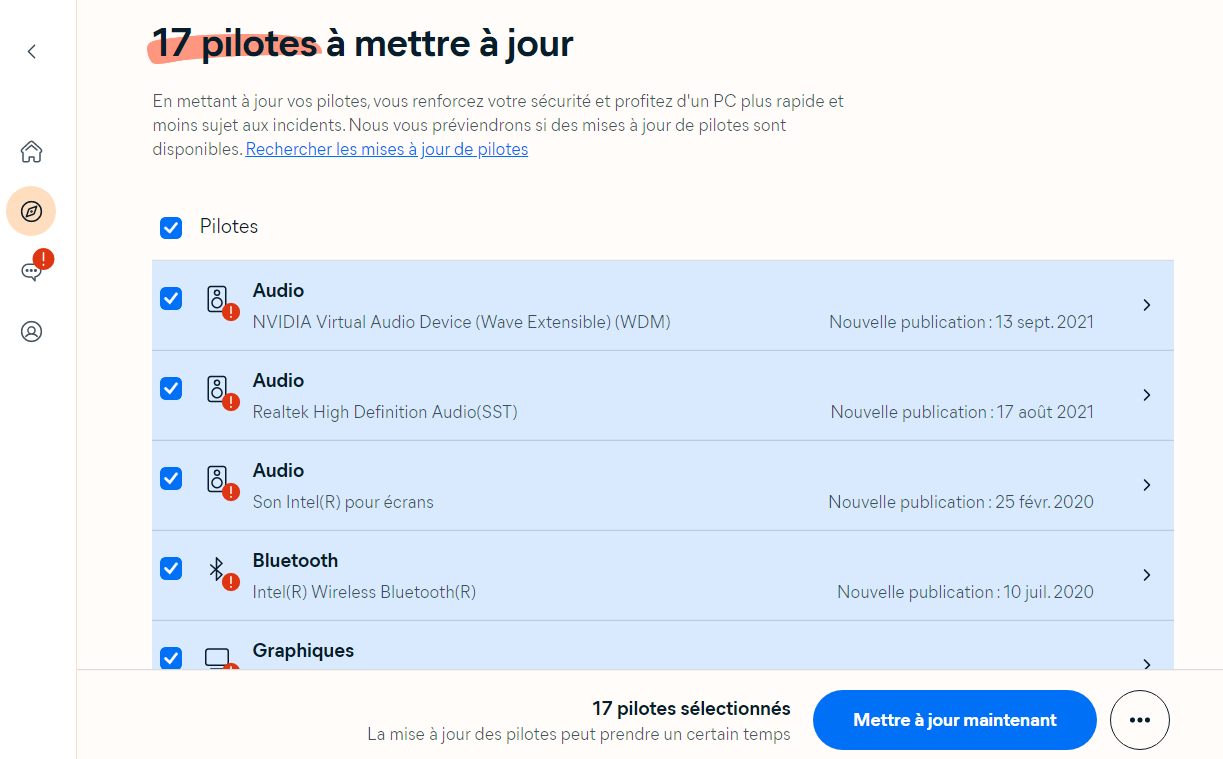The image size is (1223, 759).
Task: Open Rechercher les mises à jour de pilotes link
Action: point(386,149)
